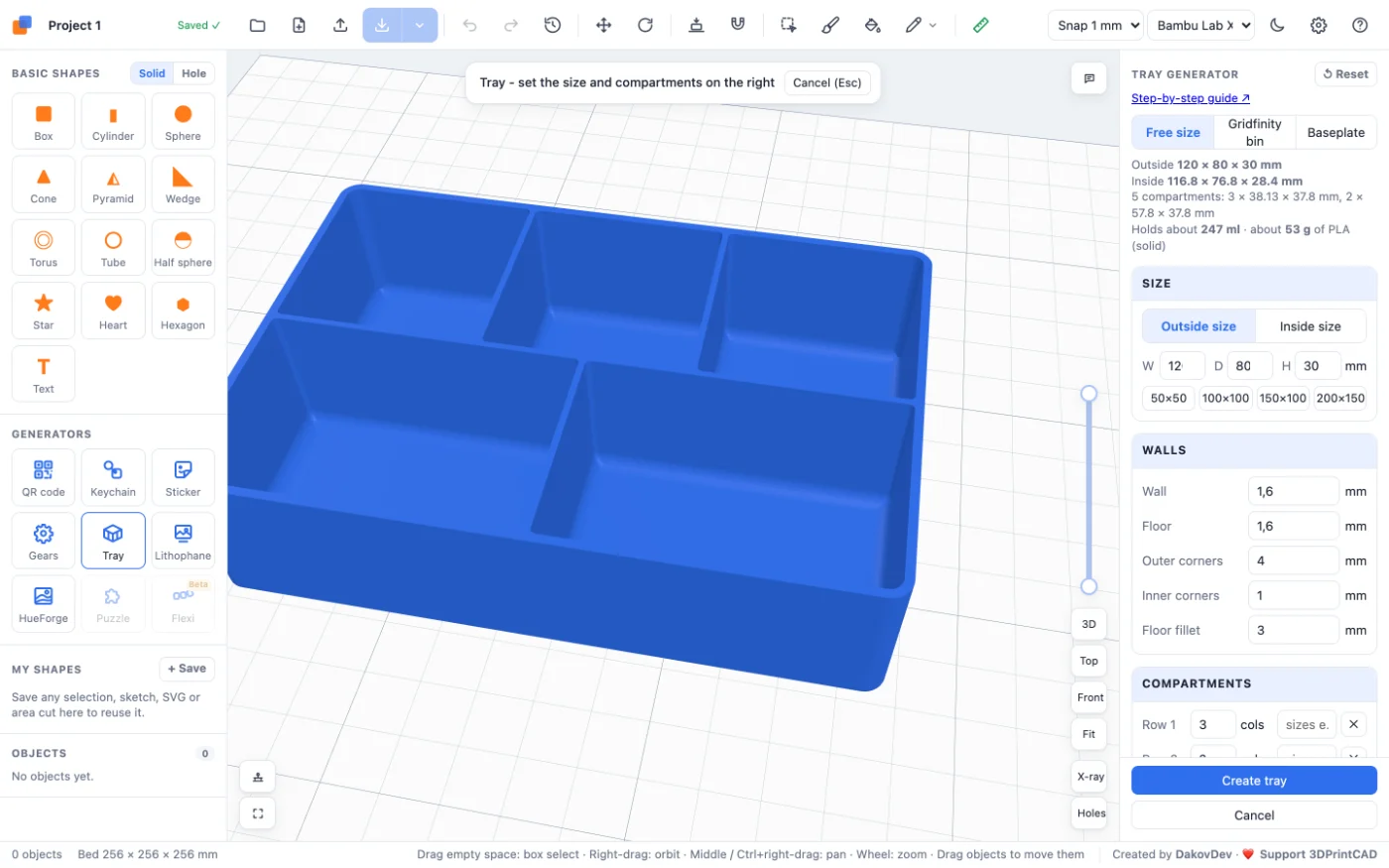The height and width of the screenshot is (868, 1389).
Task: Click Cancel (Esc) in the tray hint
Action: click(827, 82)
